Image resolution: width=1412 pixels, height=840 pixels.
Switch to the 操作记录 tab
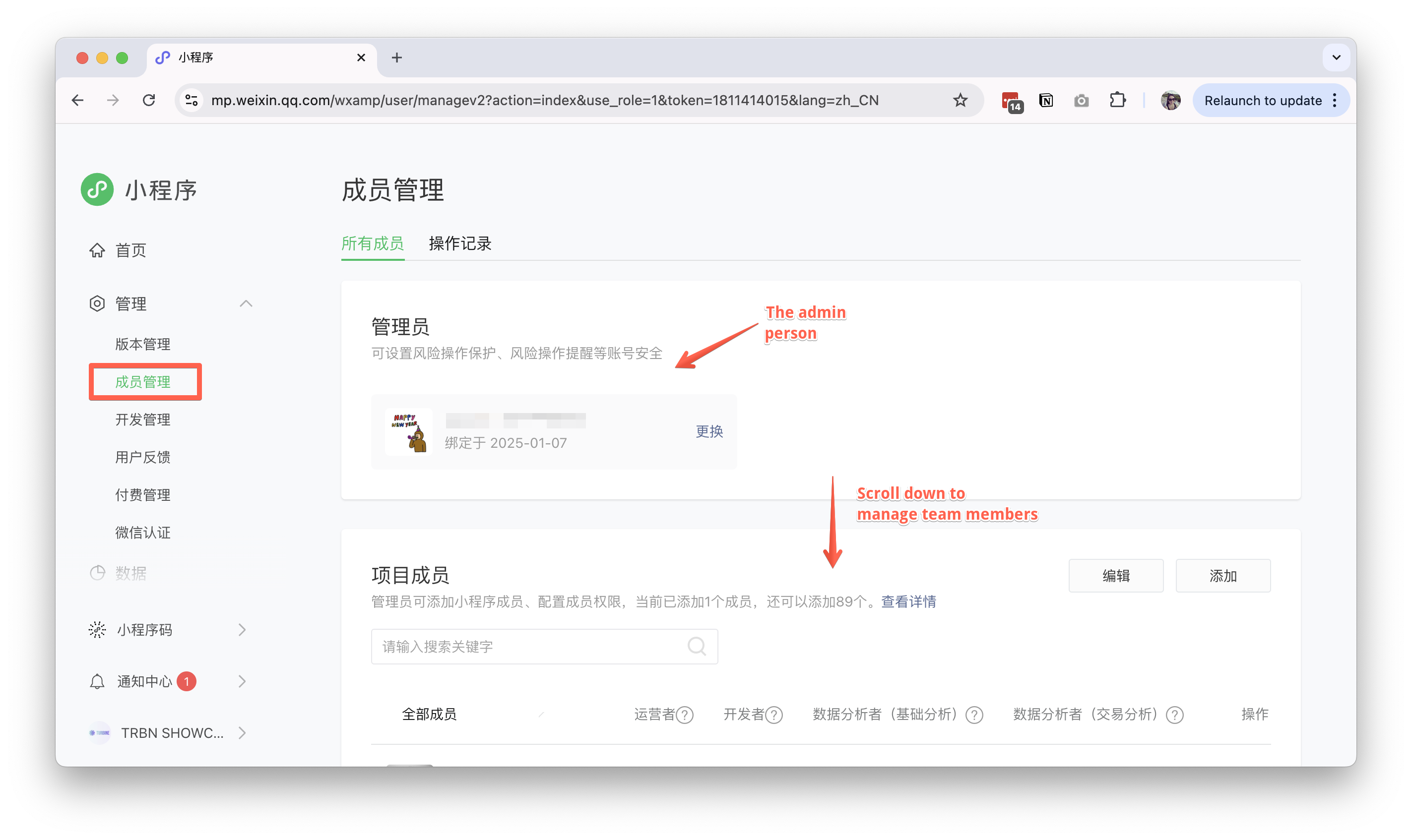click(460, 243)
